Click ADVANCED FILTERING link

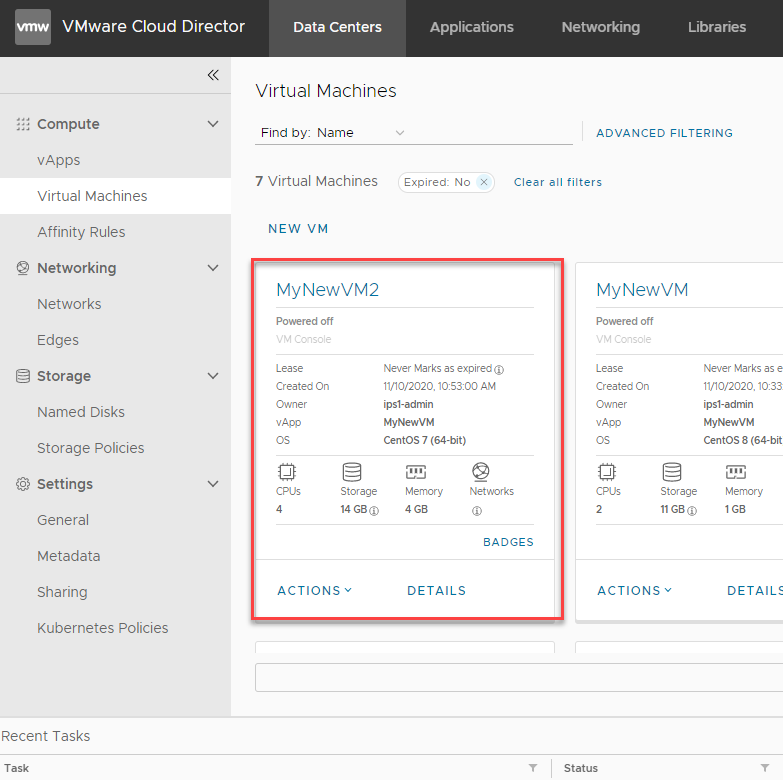(664, 133)
